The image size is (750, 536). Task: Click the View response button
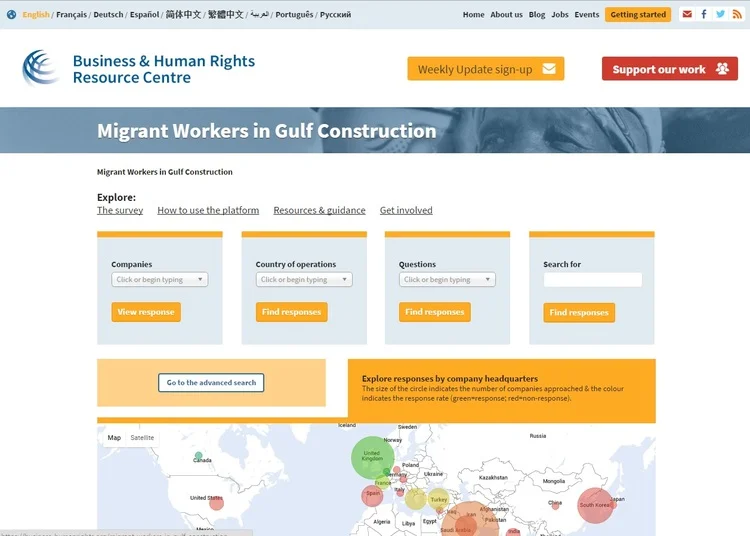[146, 312]
